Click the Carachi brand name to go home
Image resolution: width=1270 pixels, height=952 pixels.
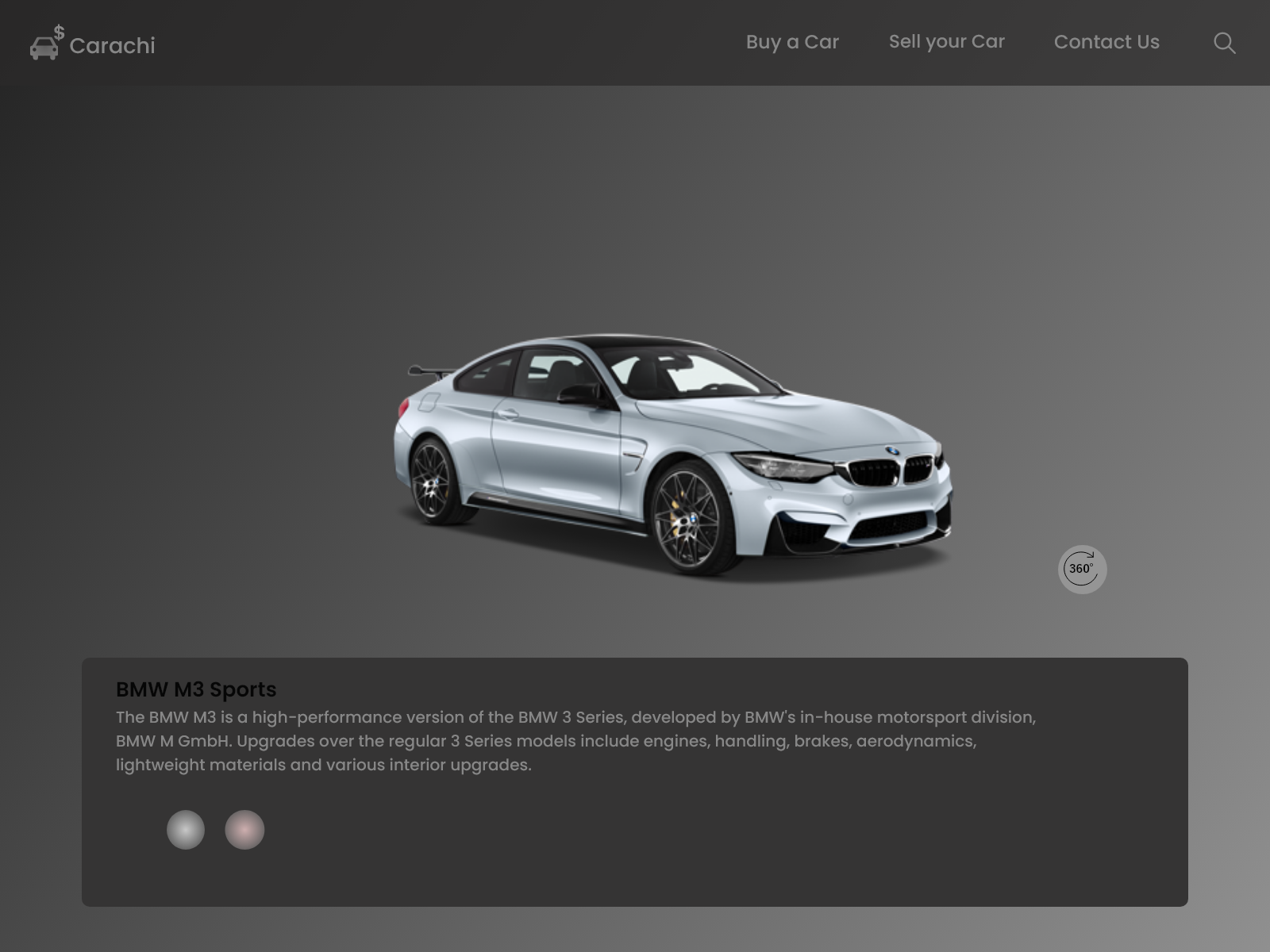pyautogui.click(x=112, y=46)
